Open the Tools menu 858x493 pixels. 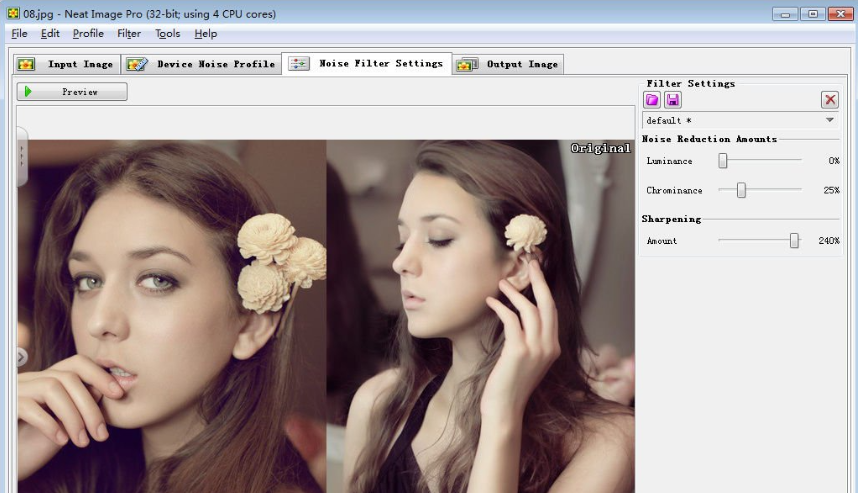167,33
